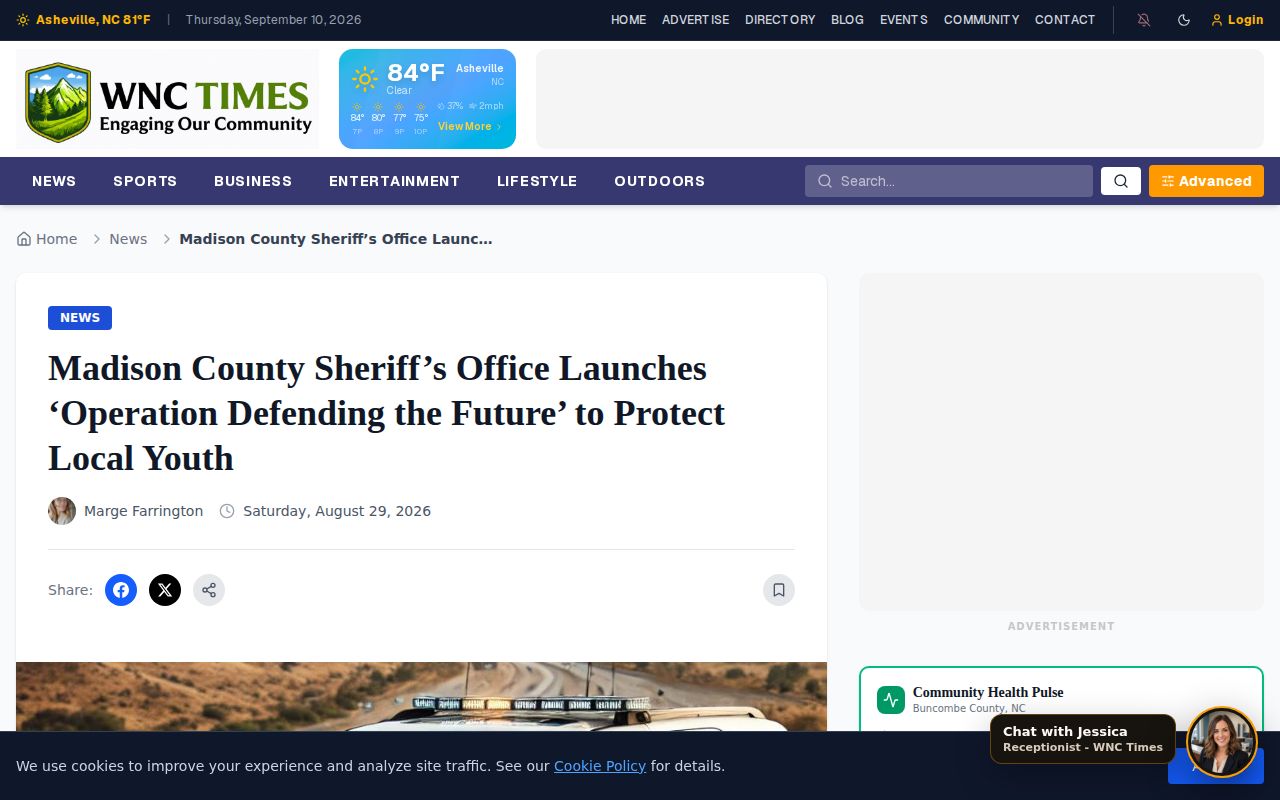Image resolution: width=1280 pixels, height=800 pixels.
Task: Open Marge Farrington author name link
Action: pos(143,511)
